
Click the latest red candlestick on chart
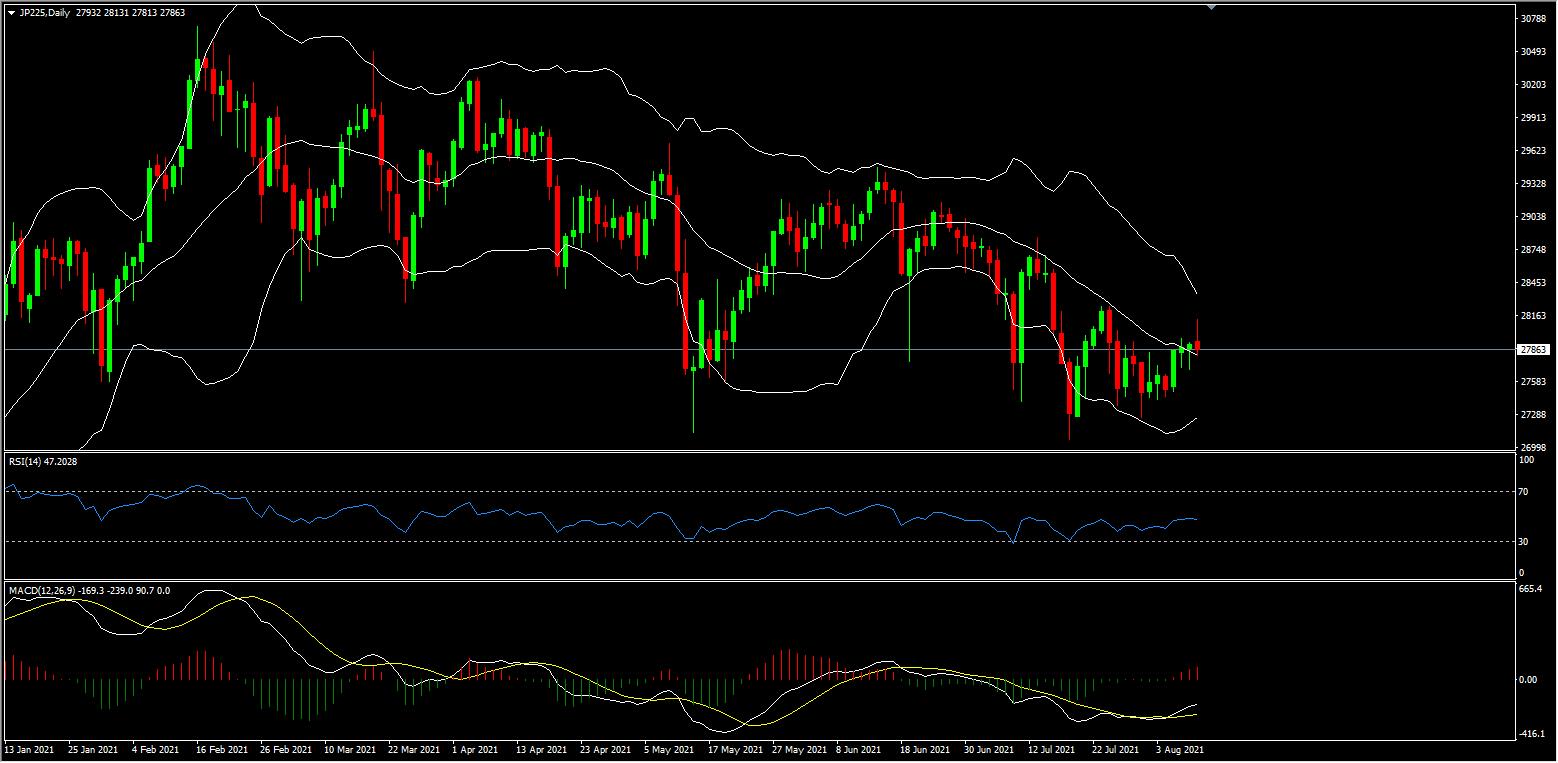1197,345
